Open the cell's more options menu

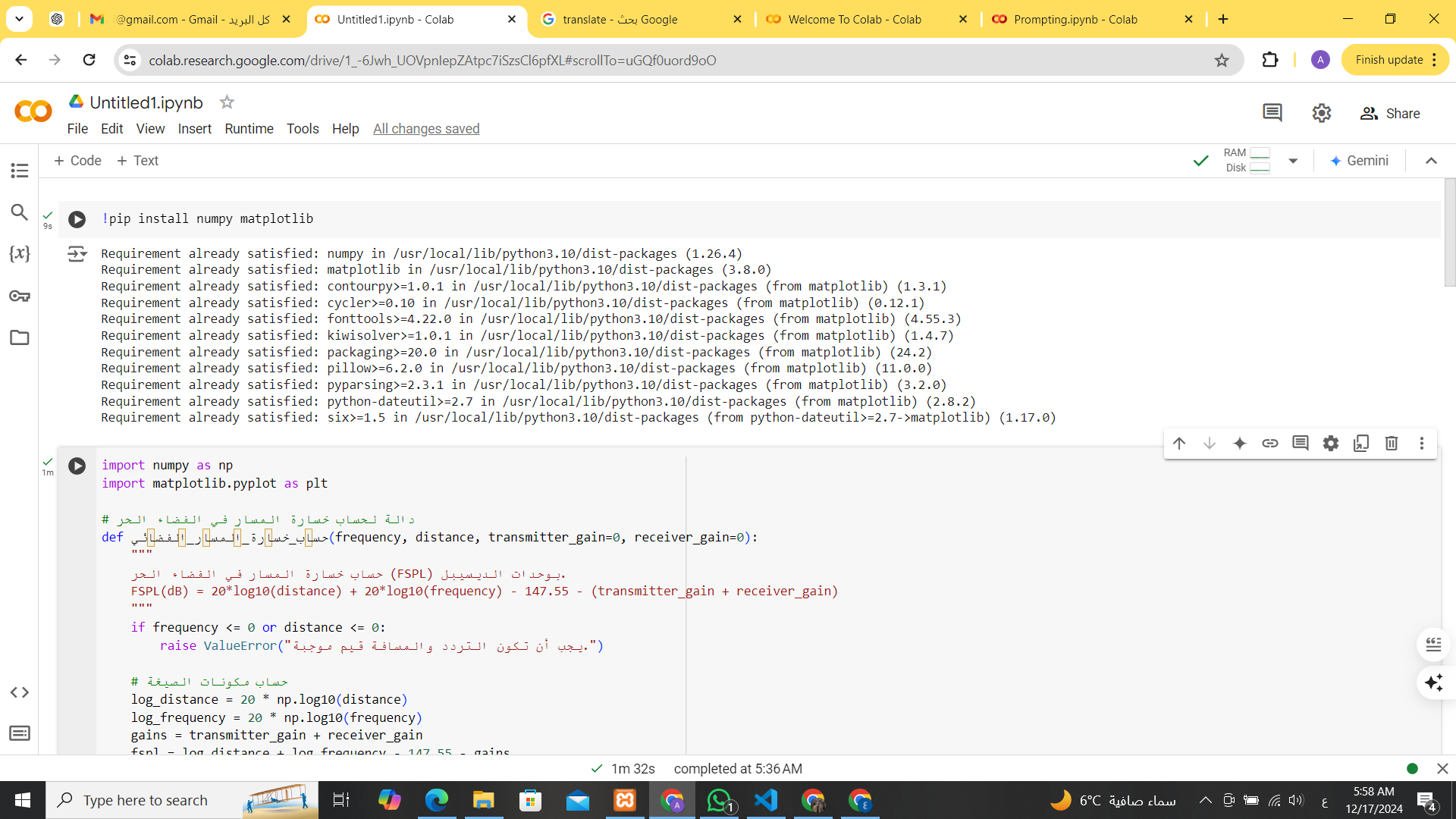[1422, 444]
